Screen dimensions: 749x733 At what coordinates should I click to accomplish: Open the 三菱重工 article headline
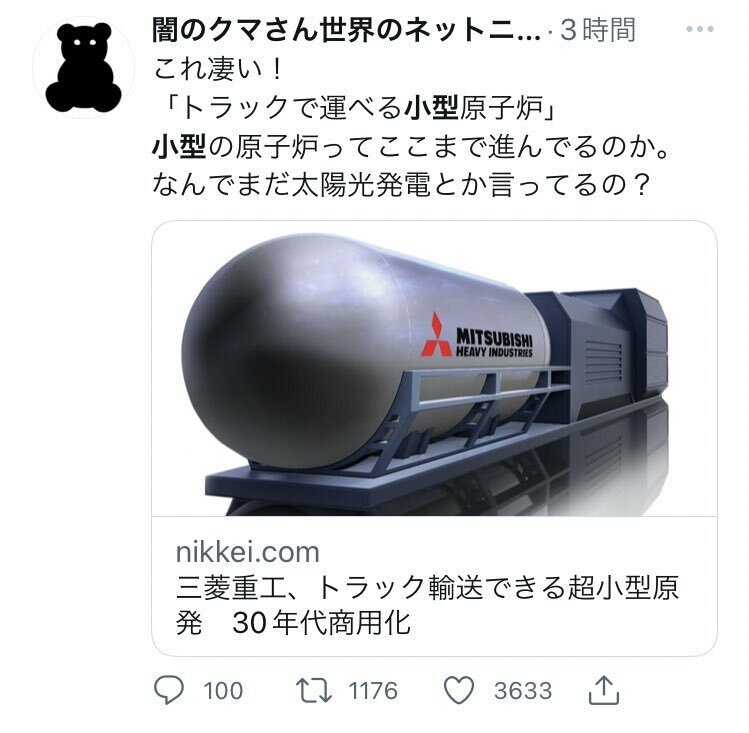pyautogui.click(x=427, y=605)
